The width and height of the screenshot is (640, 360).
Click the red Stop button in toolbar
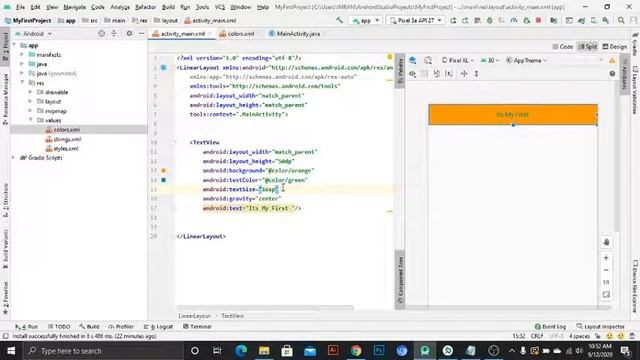pos(538,20)
